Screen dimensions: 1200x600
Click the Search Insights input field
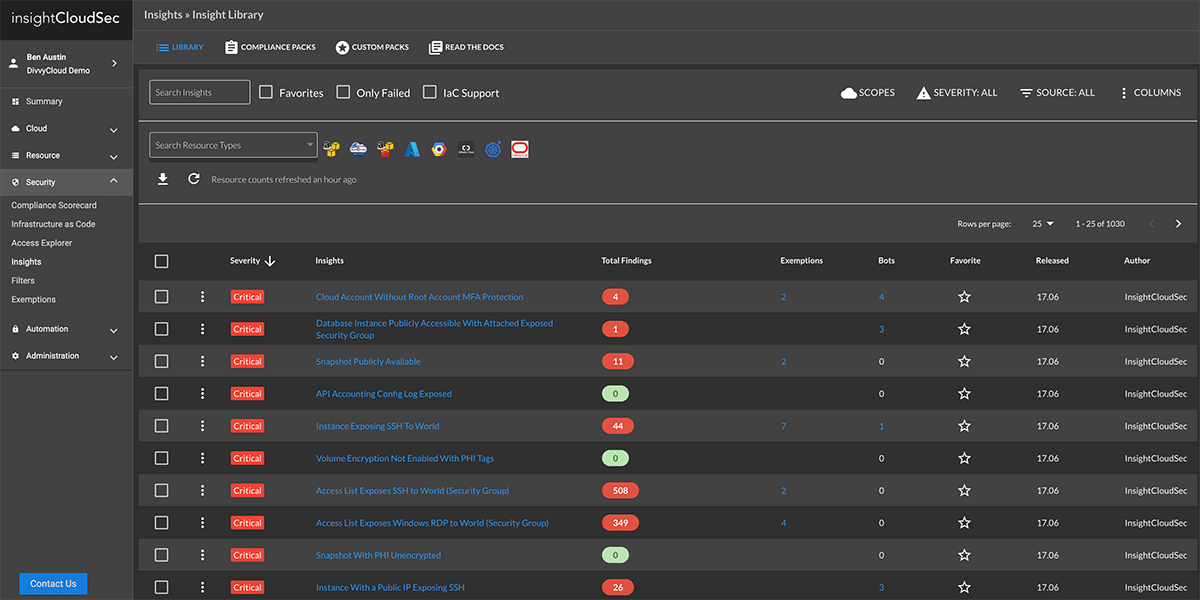[x=200, y=92]
